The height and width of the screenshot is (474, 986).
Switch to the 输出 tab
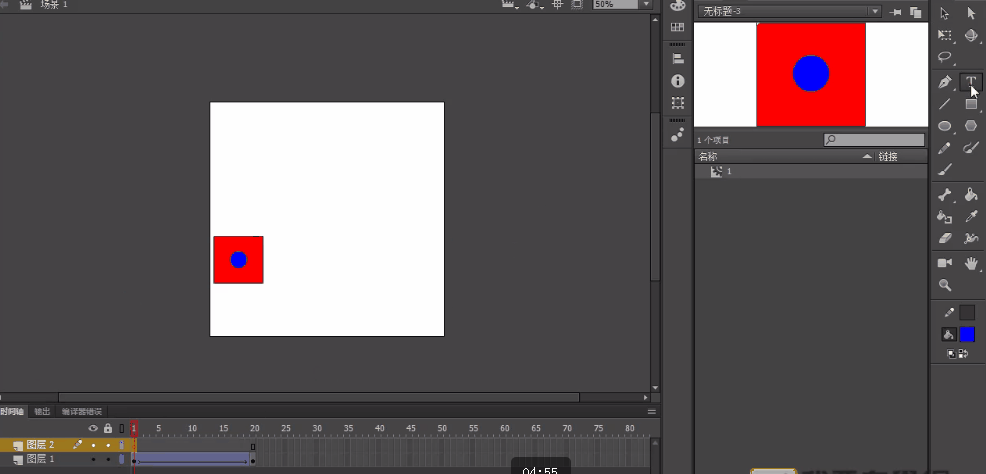[x=42, y=412]
